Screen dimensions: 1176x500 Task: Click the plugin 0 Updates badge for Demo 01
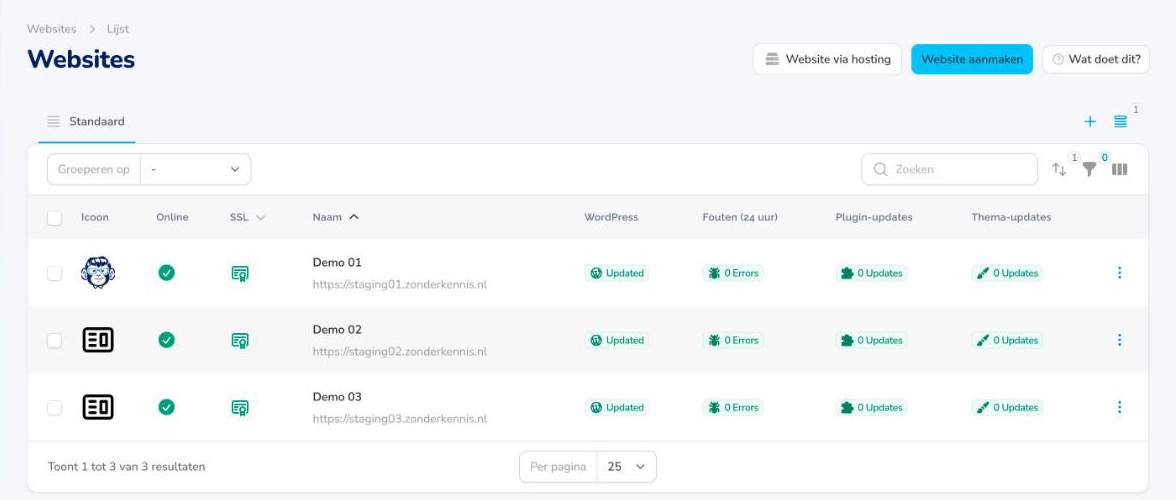point(871,273)
